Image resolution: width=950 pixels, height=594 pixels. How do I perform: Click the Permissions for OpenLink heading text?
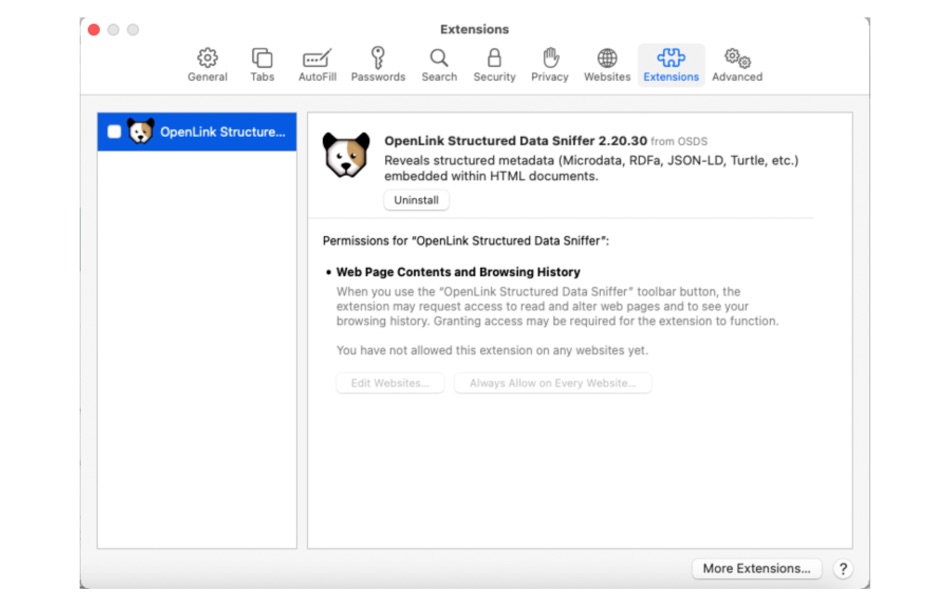pos(465,241)
